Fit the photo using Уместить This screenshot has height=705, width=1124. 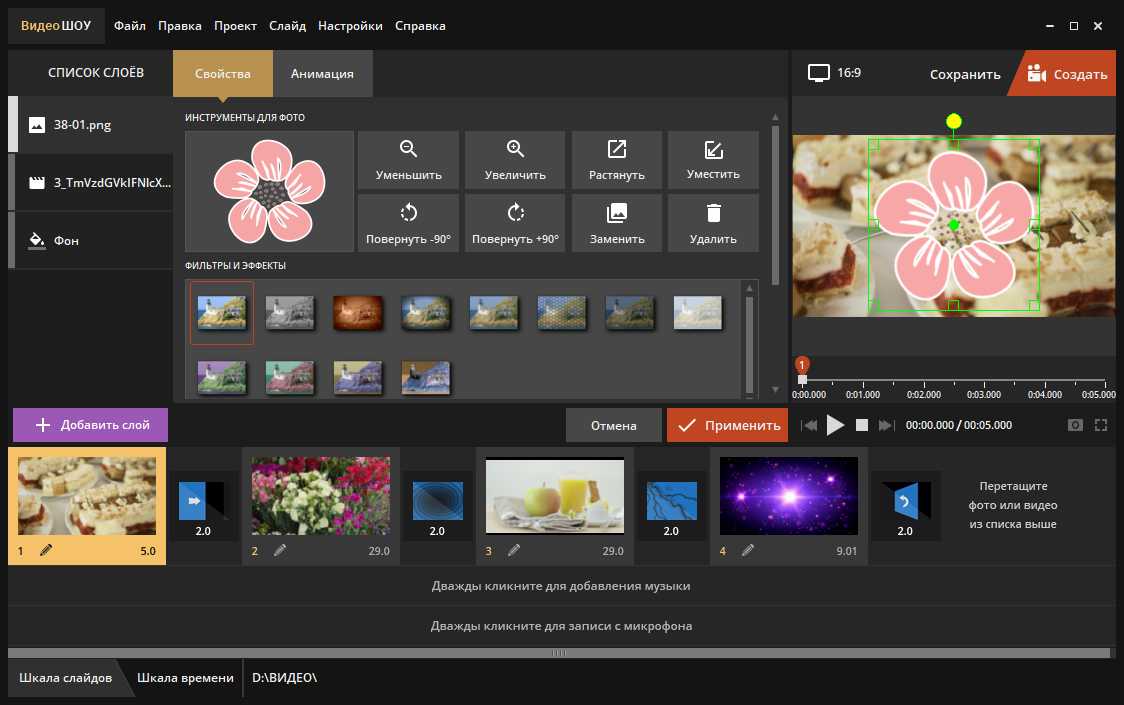713,160
